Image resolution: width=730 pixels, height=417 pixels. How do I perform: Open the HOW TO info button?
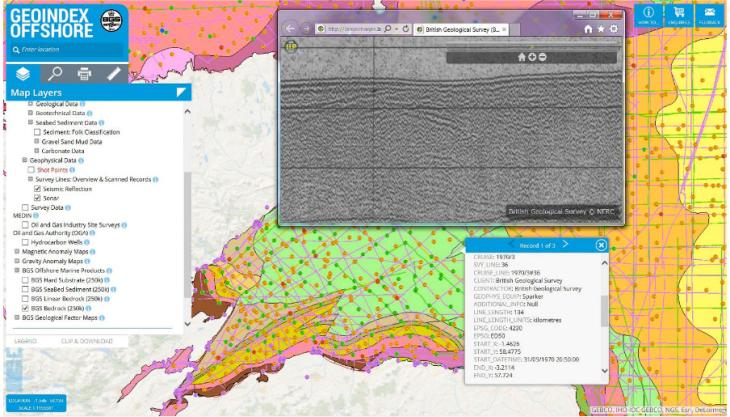tap(648, 15)
